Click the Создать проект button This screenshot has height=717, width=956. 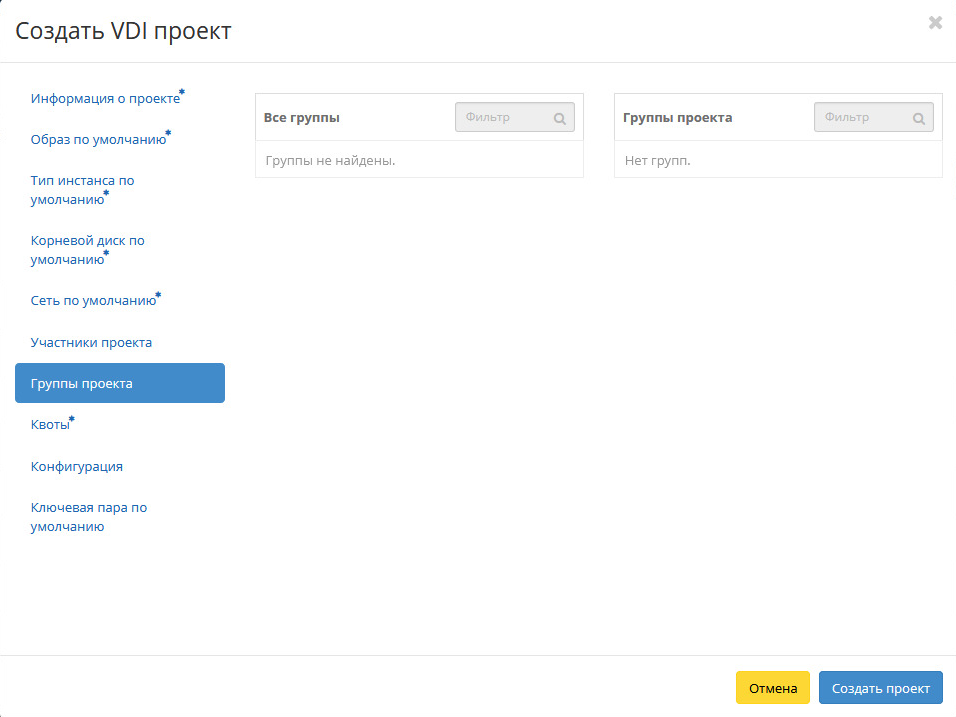point(880,688)
